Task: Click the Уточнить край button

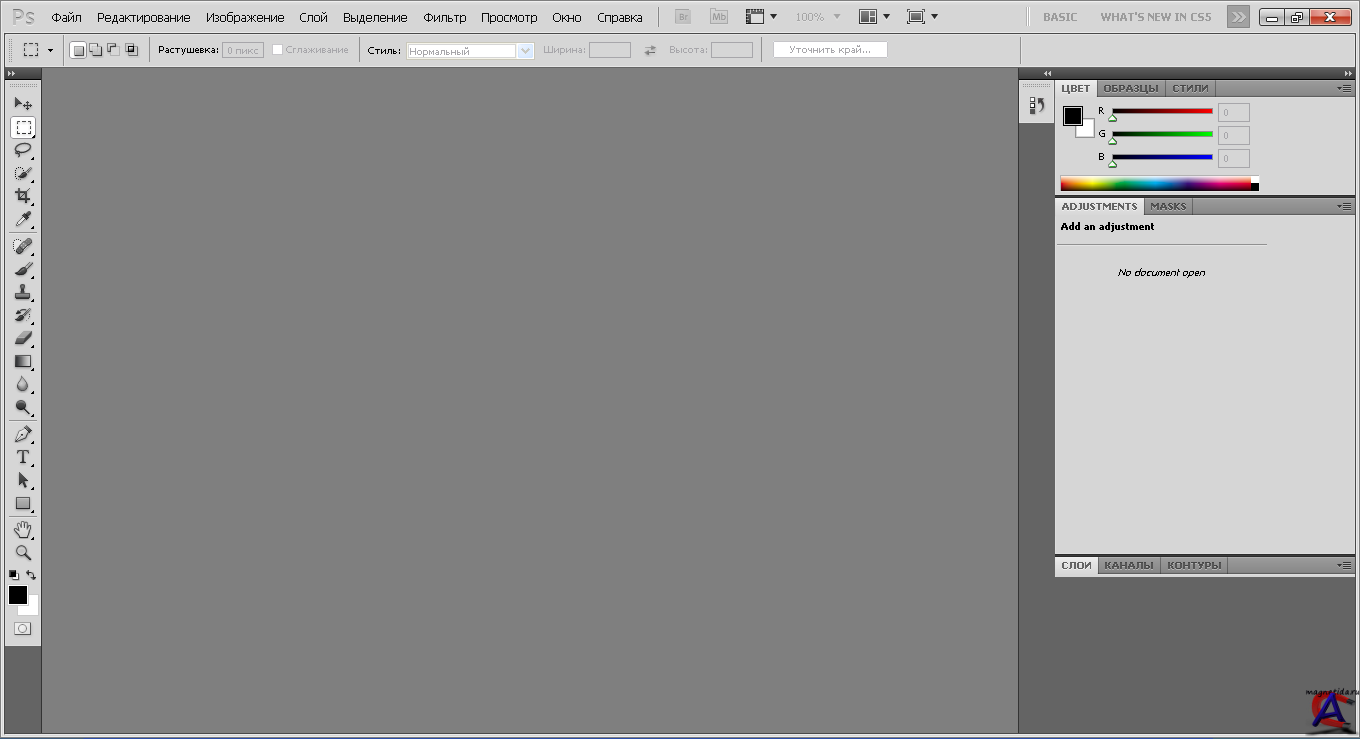Action: [829, 50]
